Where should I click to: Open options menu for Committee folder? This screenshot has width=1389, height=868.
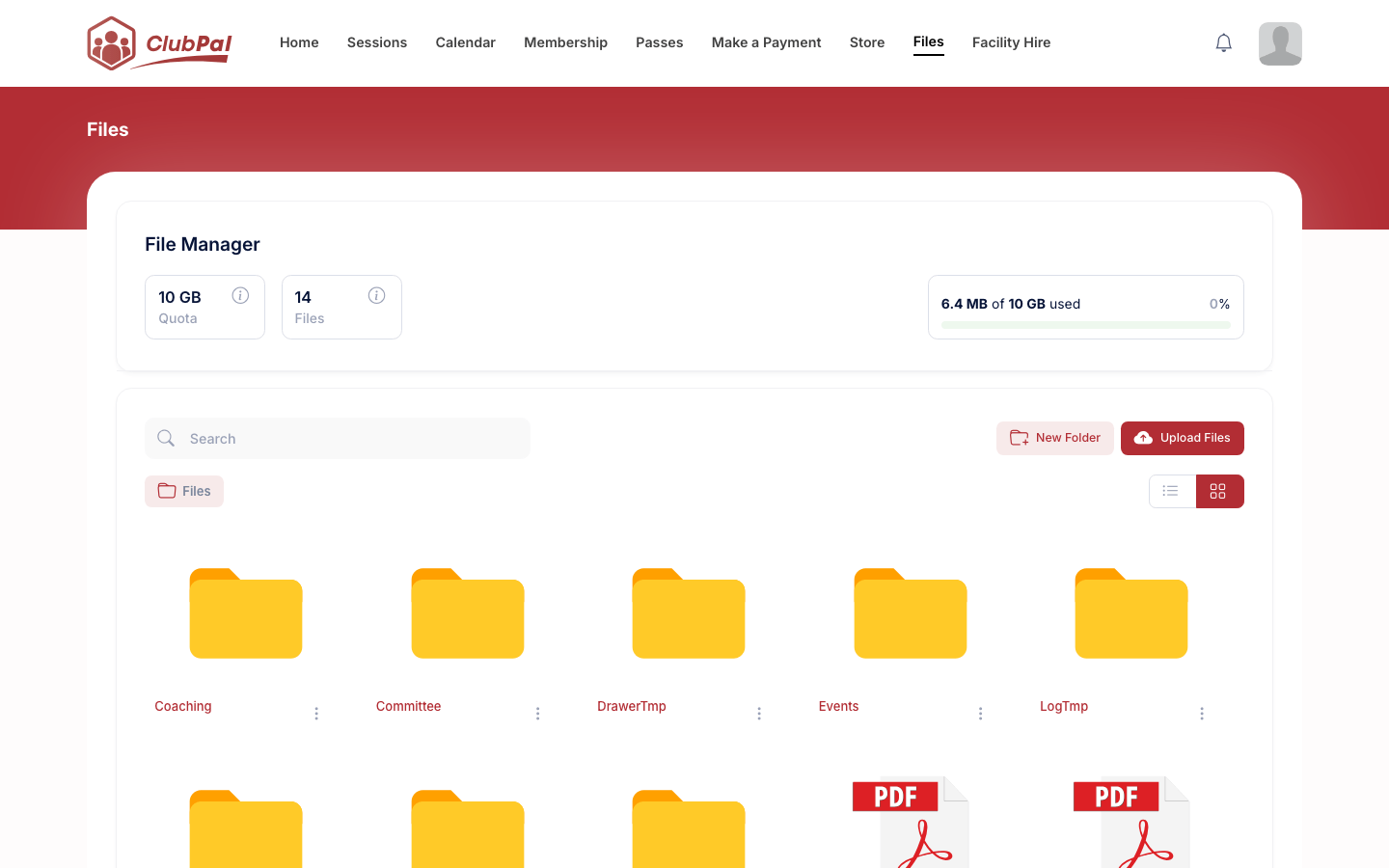[537, 714]
